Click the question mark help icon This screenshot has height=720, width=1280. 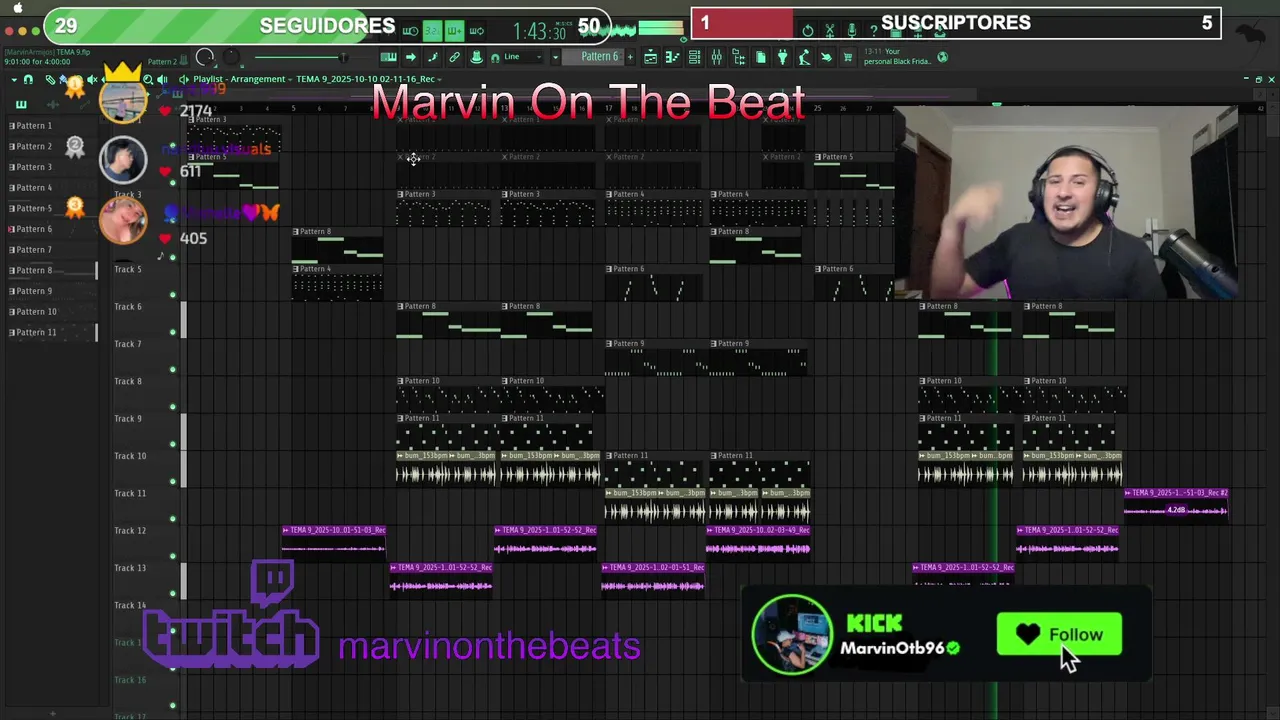click(874, 31)
